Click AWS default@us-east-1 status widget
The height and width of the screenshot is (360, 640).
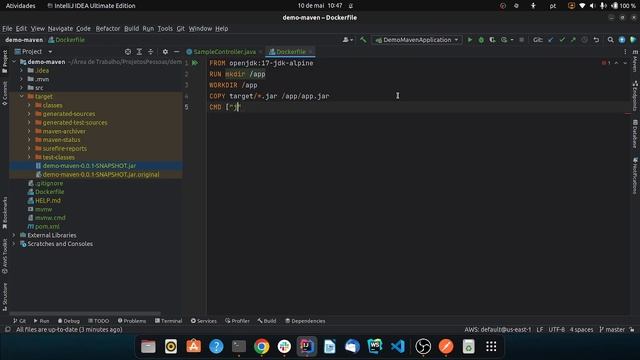point(498,329)
